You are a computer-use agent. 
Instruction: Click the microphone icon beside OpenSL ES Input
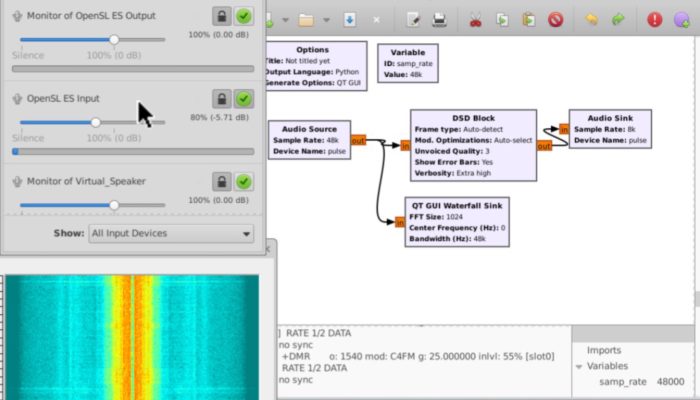17,99
